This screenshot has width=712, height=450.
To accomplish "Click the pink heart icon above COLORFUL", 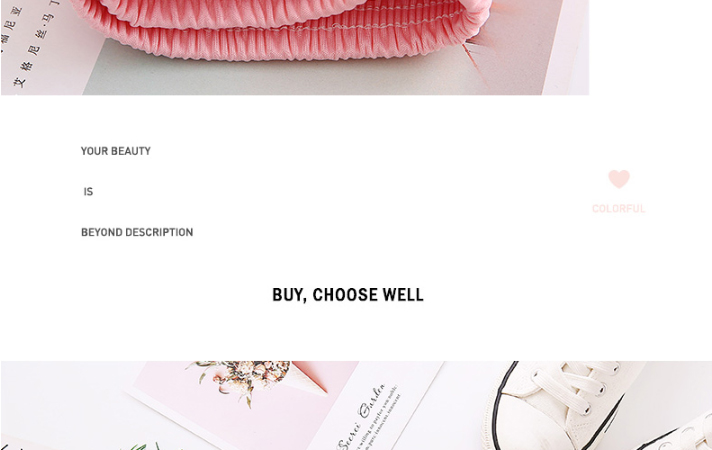I will 619,178.
